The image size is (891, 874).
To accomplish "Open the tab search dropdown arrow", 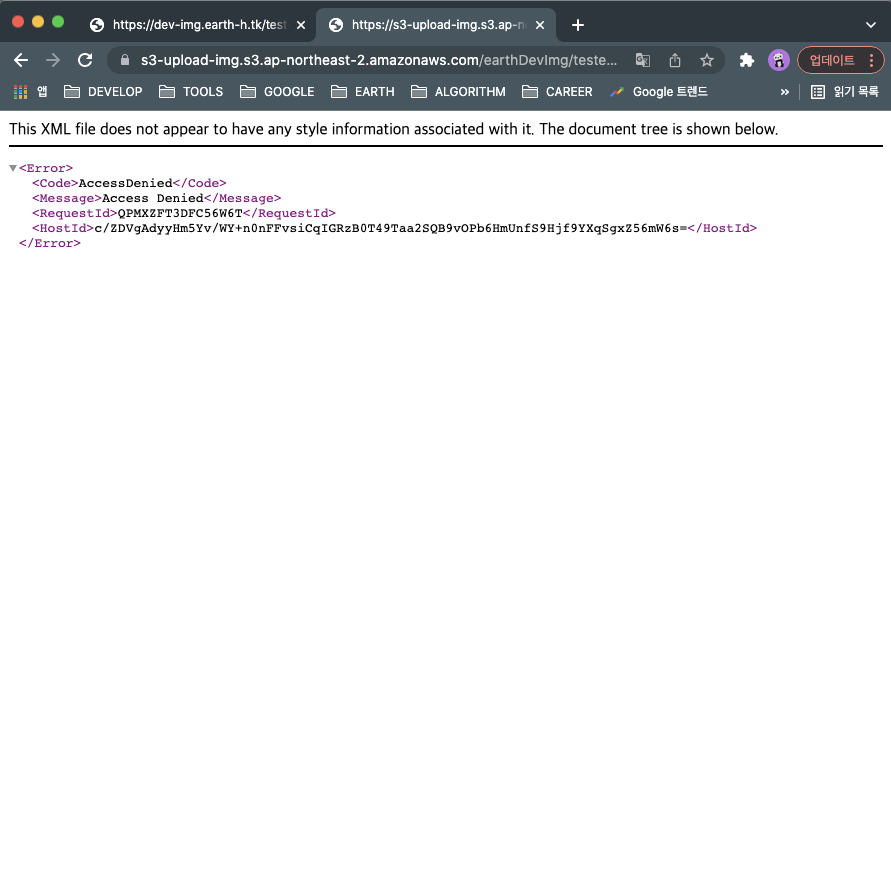I will coord(871,25).
